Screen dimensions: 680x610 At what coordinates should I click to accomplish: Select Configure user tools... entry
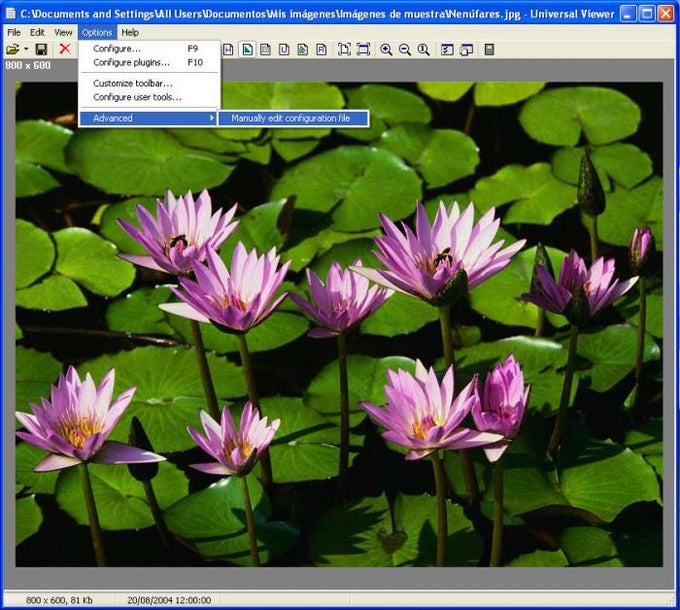149,97
